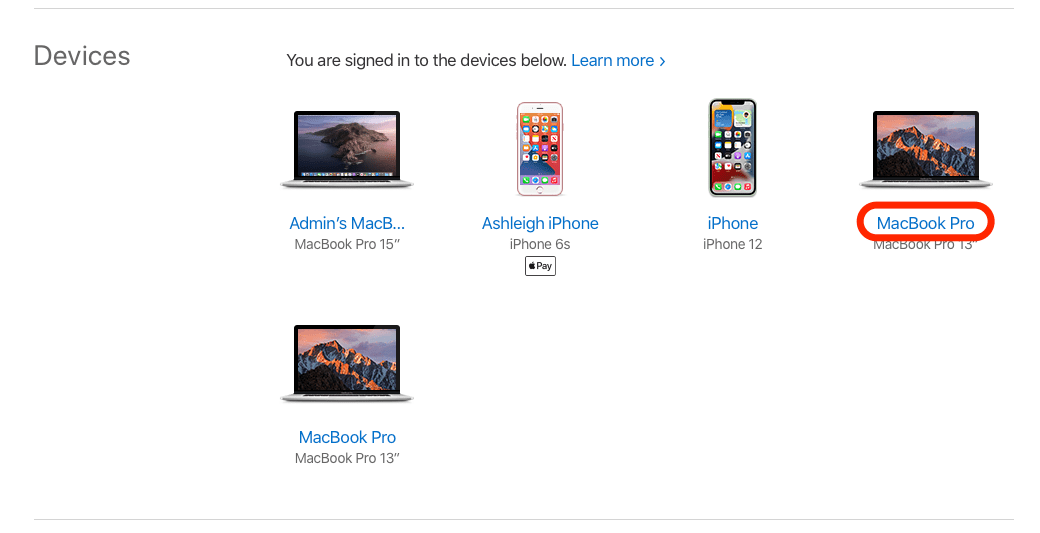Image resolution: width=1040 pixels, height=533 pixels.
Task: Click the iPhone 6s model label
Action: pos(540,244)
